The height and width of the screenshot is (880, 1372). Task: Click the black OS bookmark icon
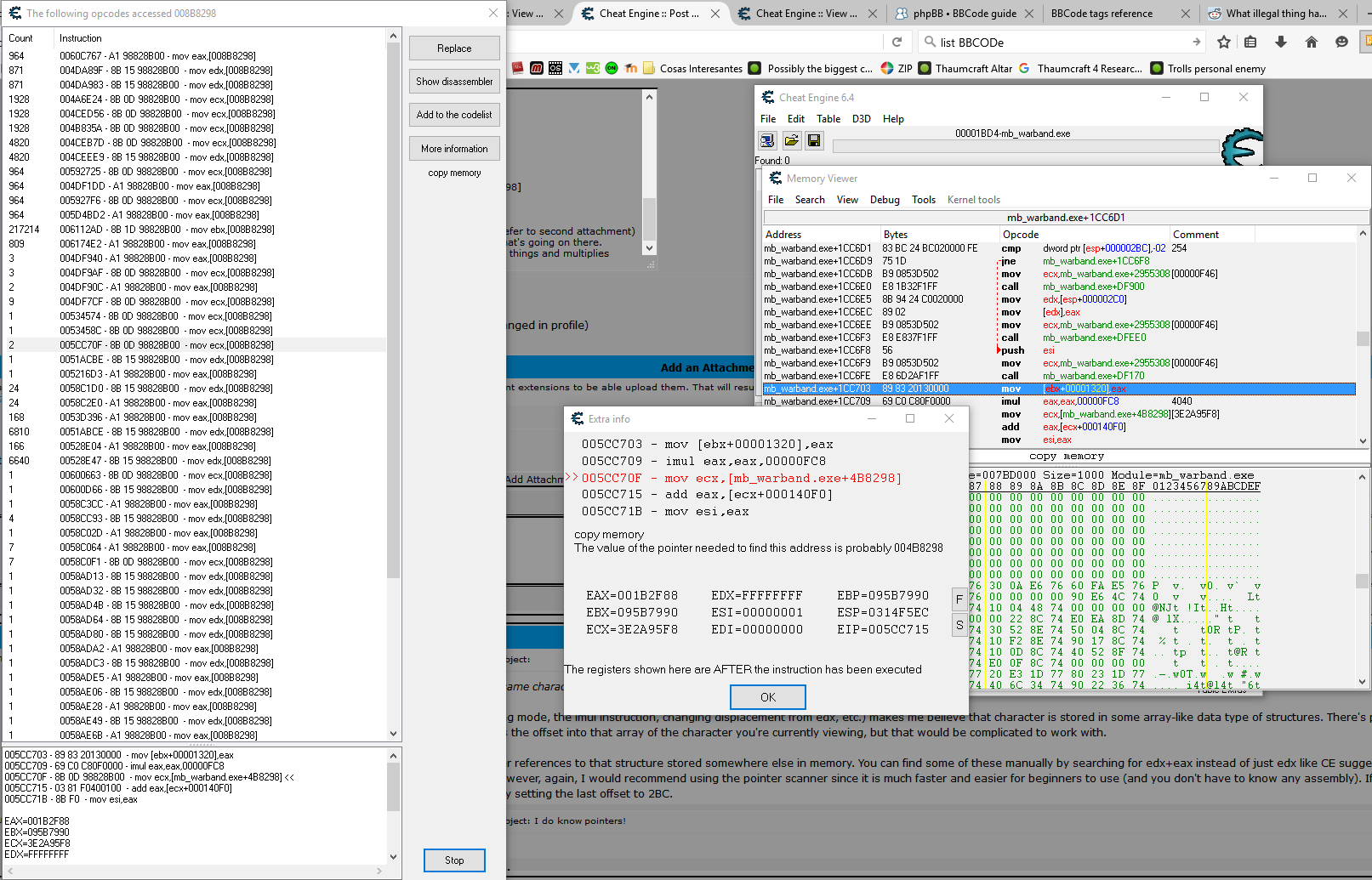tap(555, 69)
